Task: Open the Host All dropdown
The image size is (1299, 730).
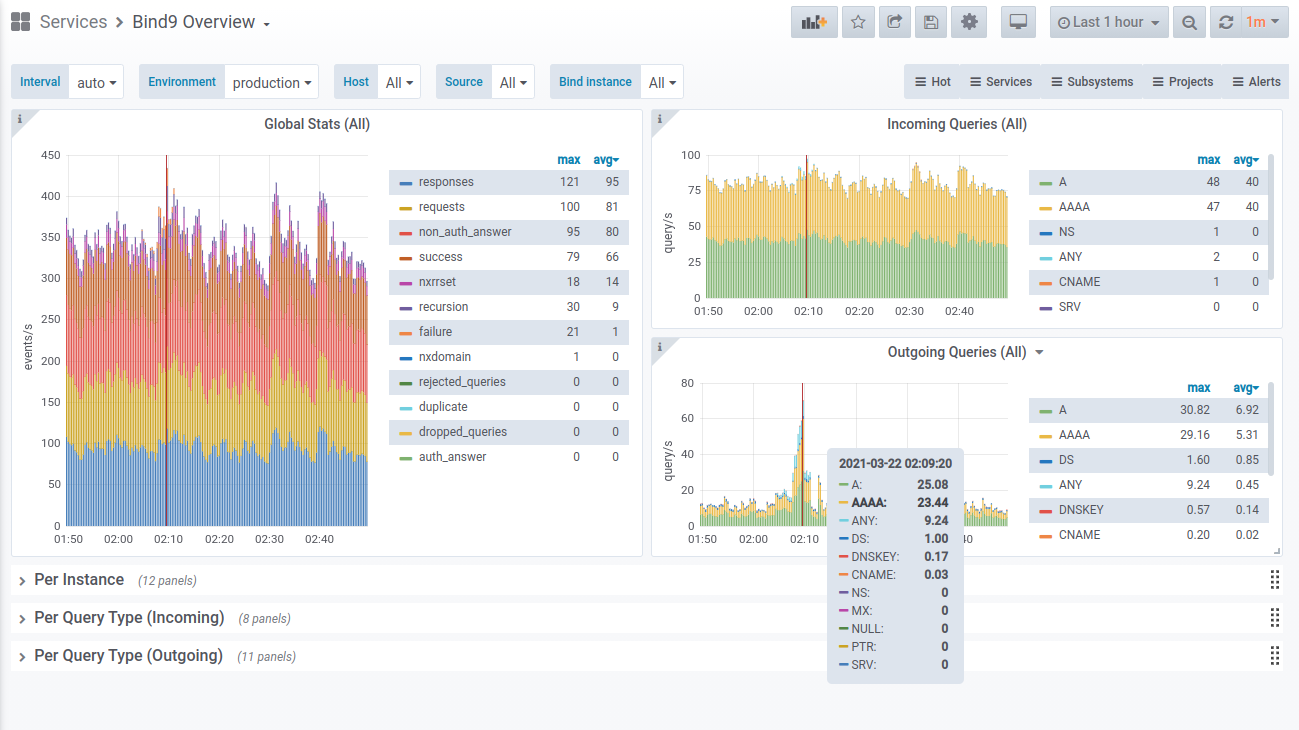Action: pyautogui.click(x=399, y=82)
